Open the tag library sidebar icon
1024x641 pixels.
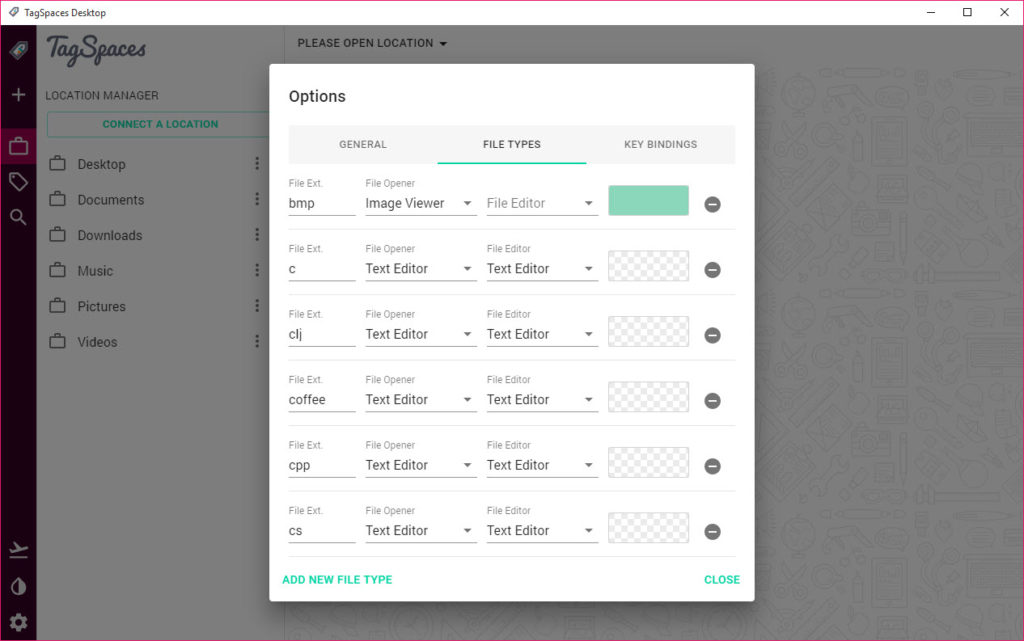[18, 181]
